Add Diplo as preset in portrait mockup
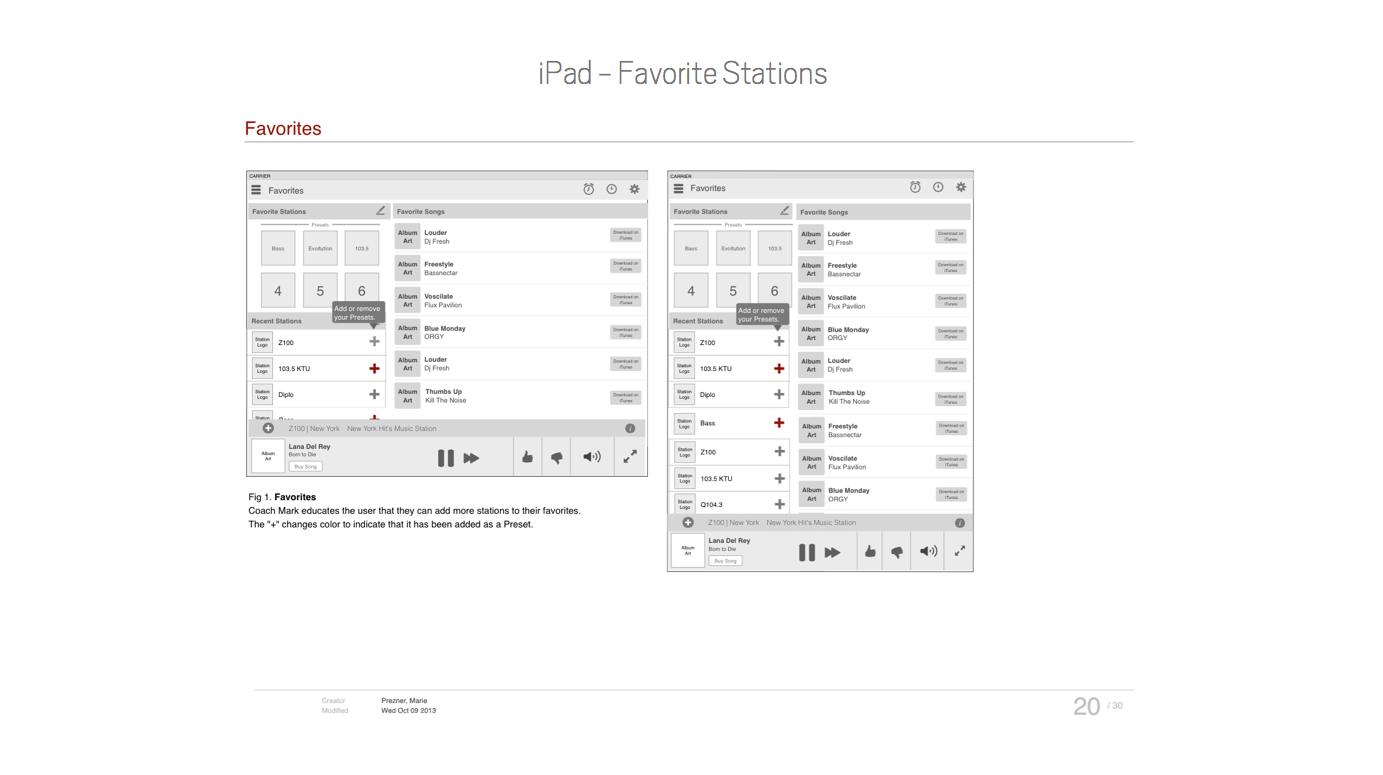 [x=779, y=394]
